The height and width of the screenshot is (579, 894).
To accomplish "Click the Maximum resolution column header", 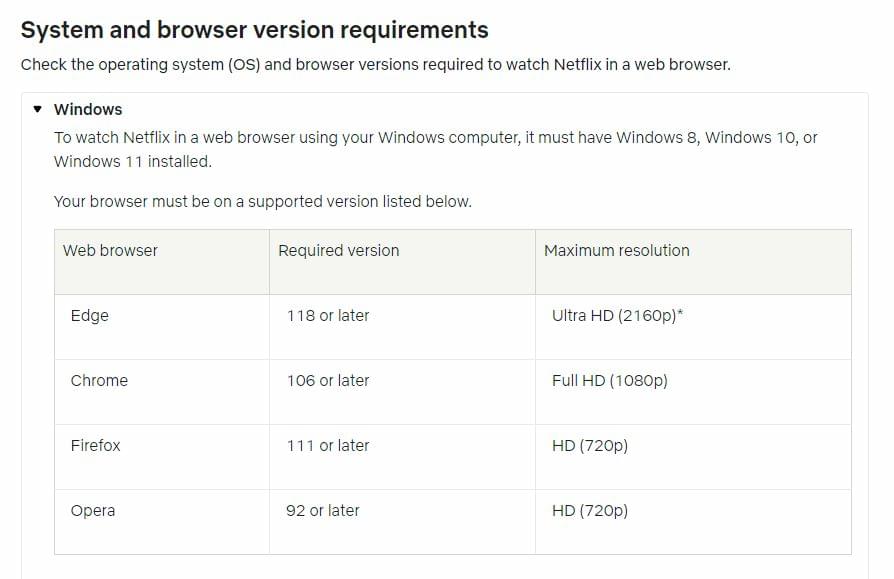I will click(693, 262).
